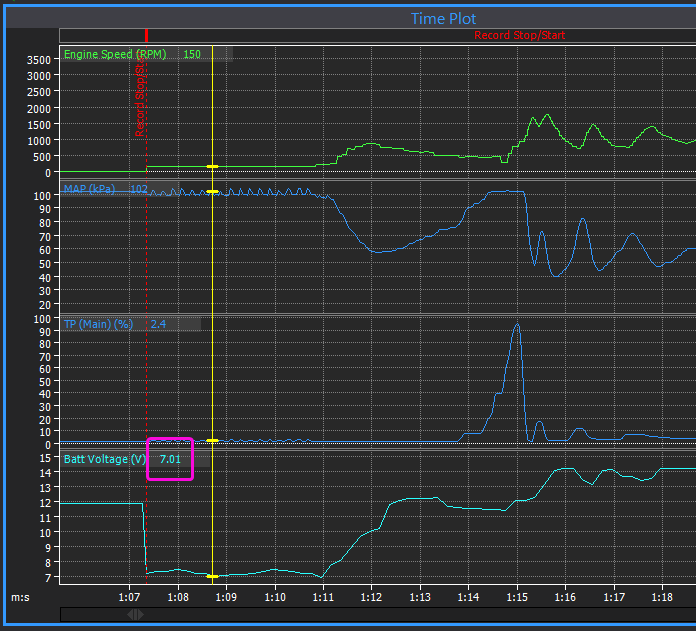Click the m:s time unit label
Viewport: 696px width, 631px height.
coord(20,597)
